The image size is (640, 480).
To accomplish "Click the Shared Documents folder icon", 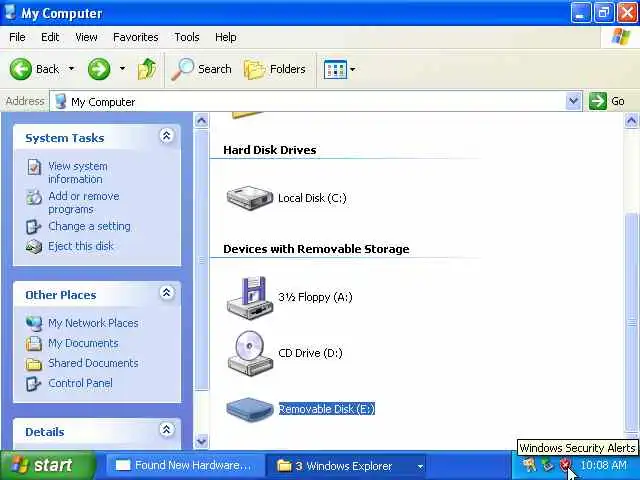I will click(x=33, y=363).
